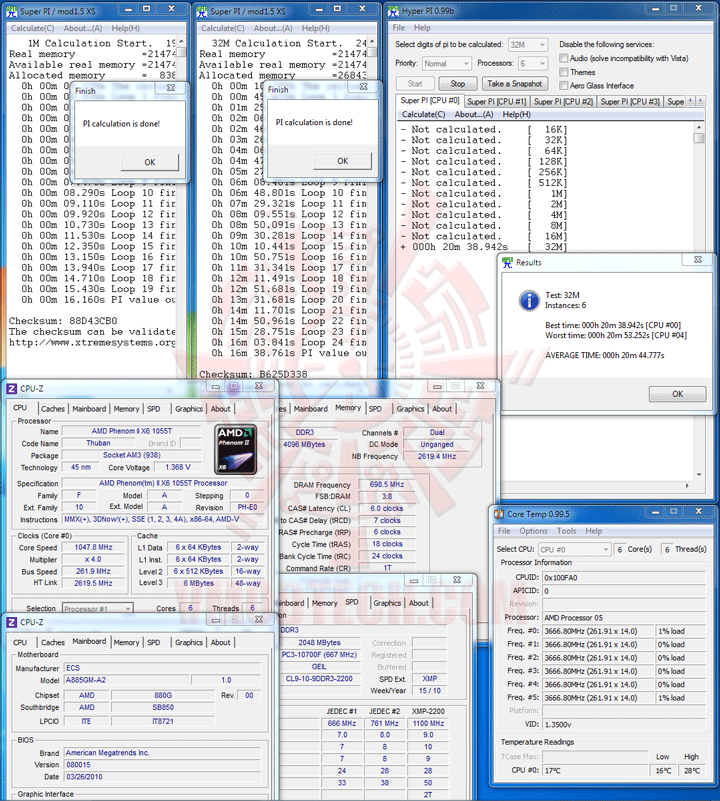The width and height of the screenshot is (720, 801).
Task: Click OK in 32M Finish dialog
Action: pyautogui.click(x=342, y=161)
